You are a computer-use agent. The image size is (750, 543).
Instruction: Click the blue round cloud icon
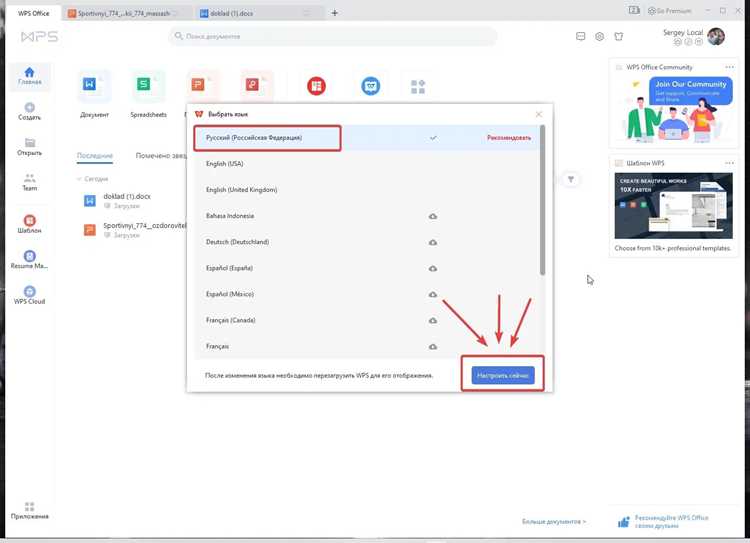[x=371, y=86]
